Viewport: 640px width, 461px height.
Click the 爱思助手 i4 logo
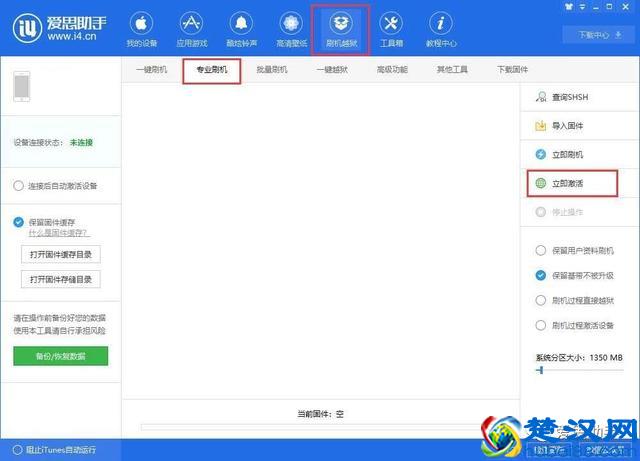[60, 28]
